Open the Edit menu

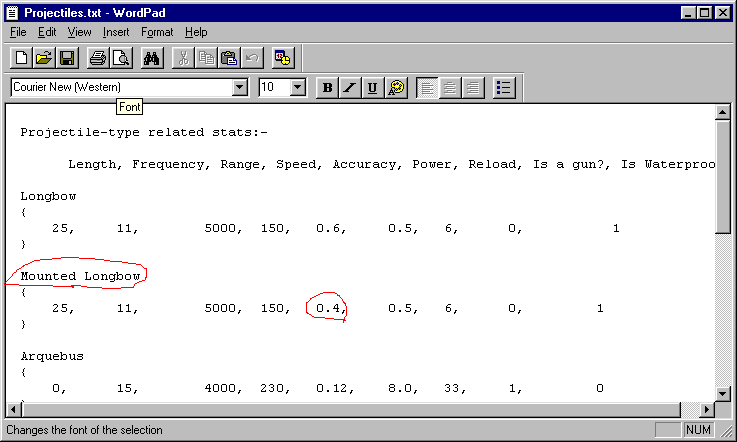coord(47,32)
